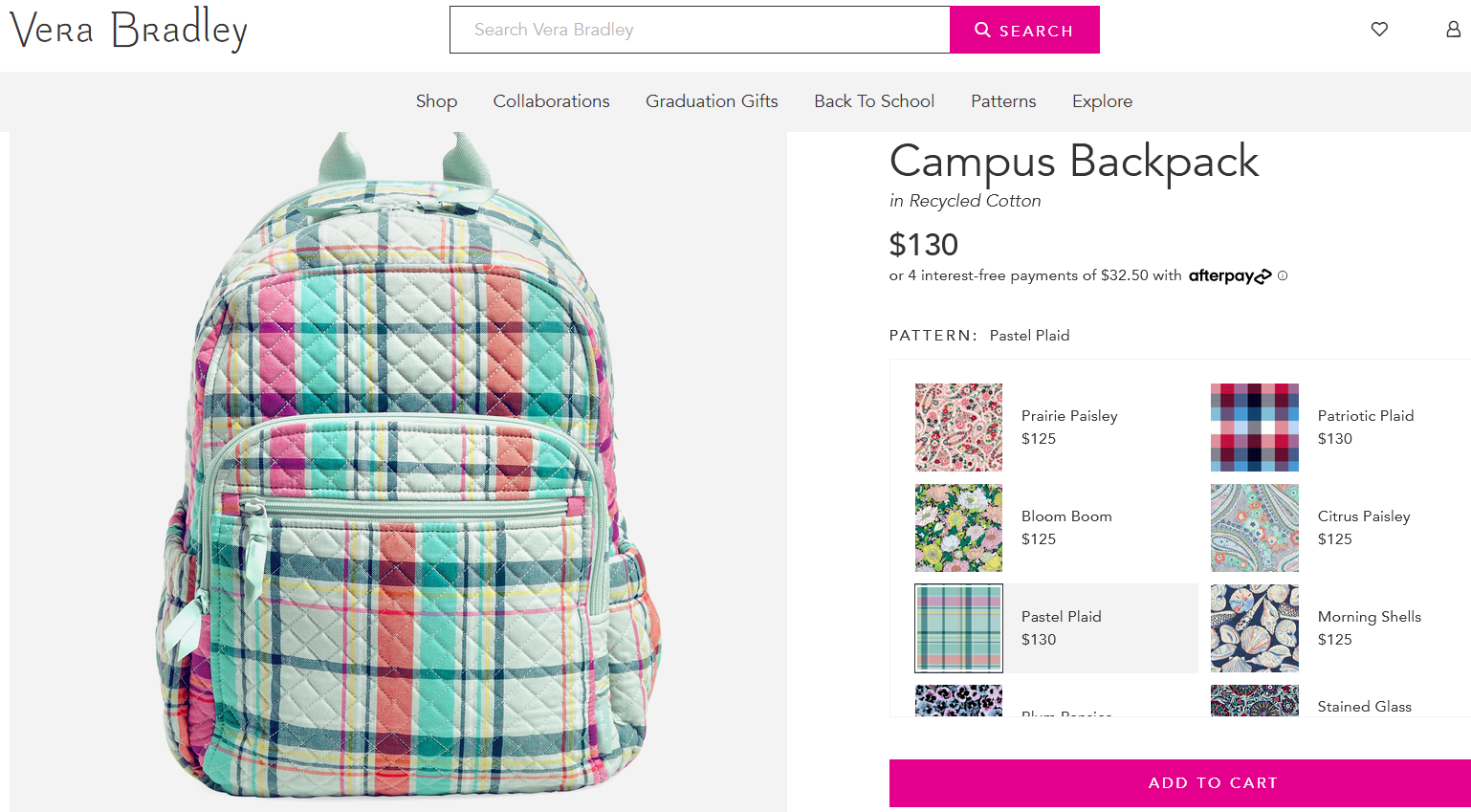Click the Search Vera Bradley input field

(700, 30)
